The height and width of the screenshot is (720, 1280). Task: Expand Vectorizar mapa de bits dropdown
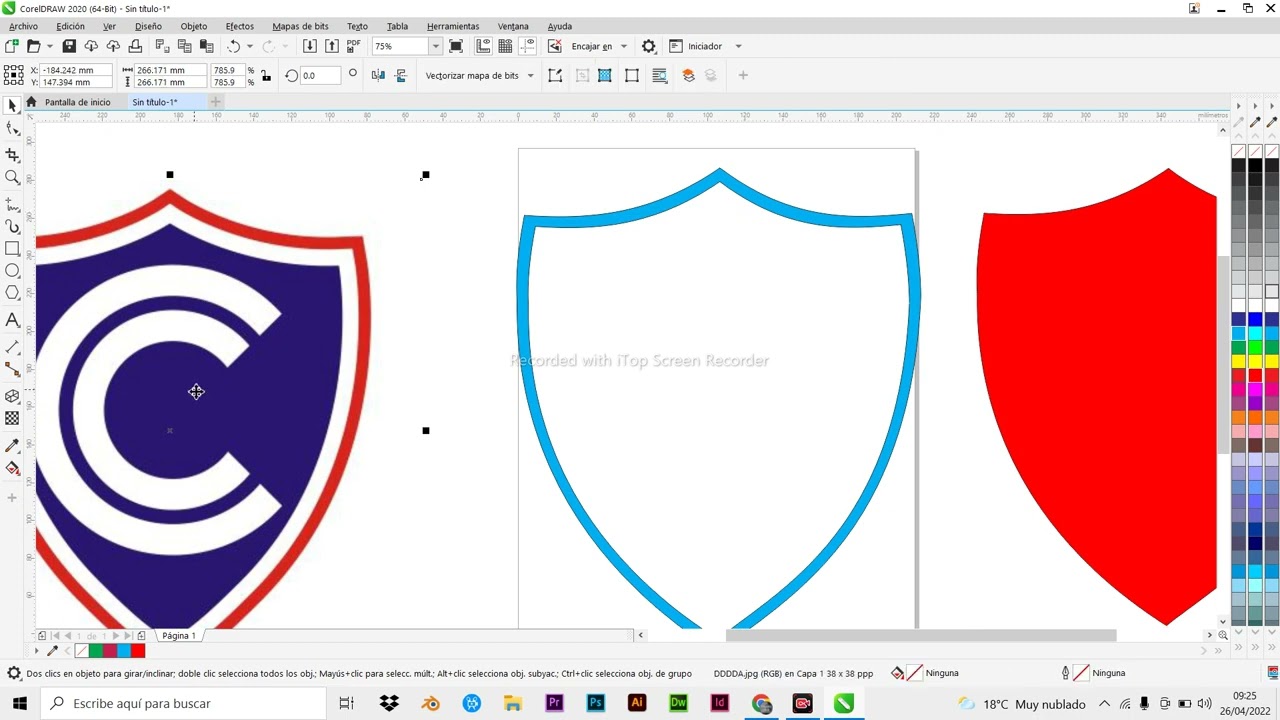530,75
